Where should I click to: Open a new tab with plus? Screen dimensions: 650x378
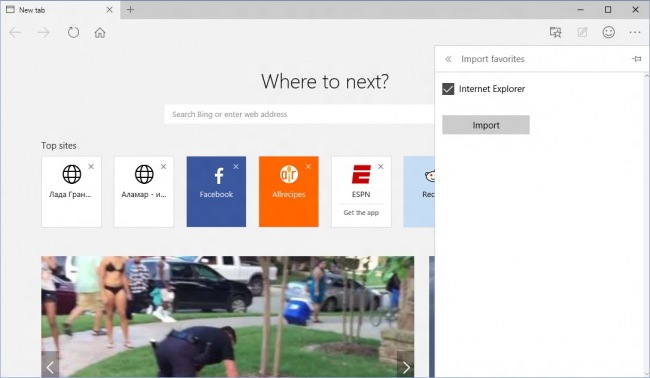click(130, 10)
